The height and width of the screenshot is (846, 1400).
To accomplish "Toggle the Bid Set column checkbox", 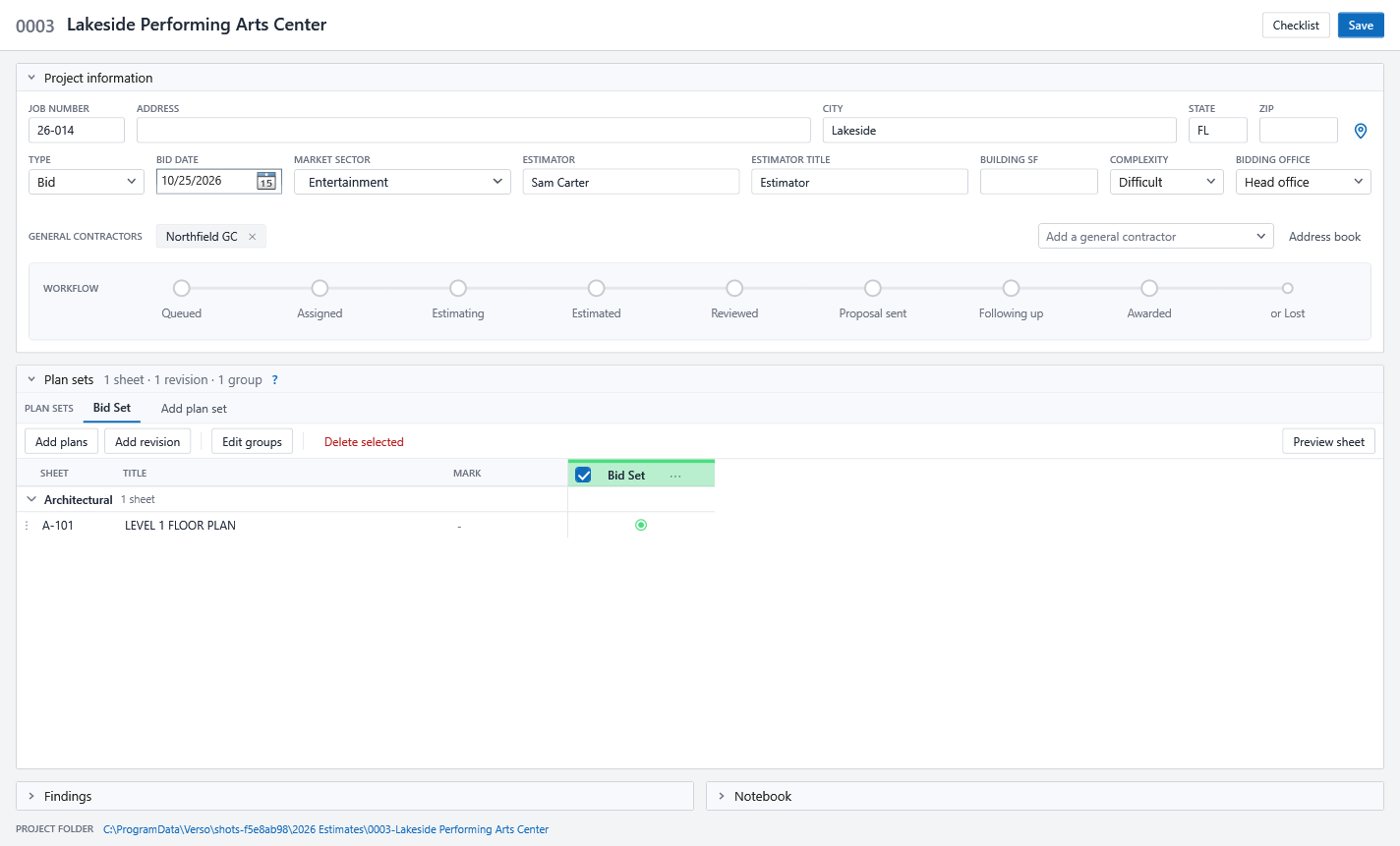I will coord(583,476).
